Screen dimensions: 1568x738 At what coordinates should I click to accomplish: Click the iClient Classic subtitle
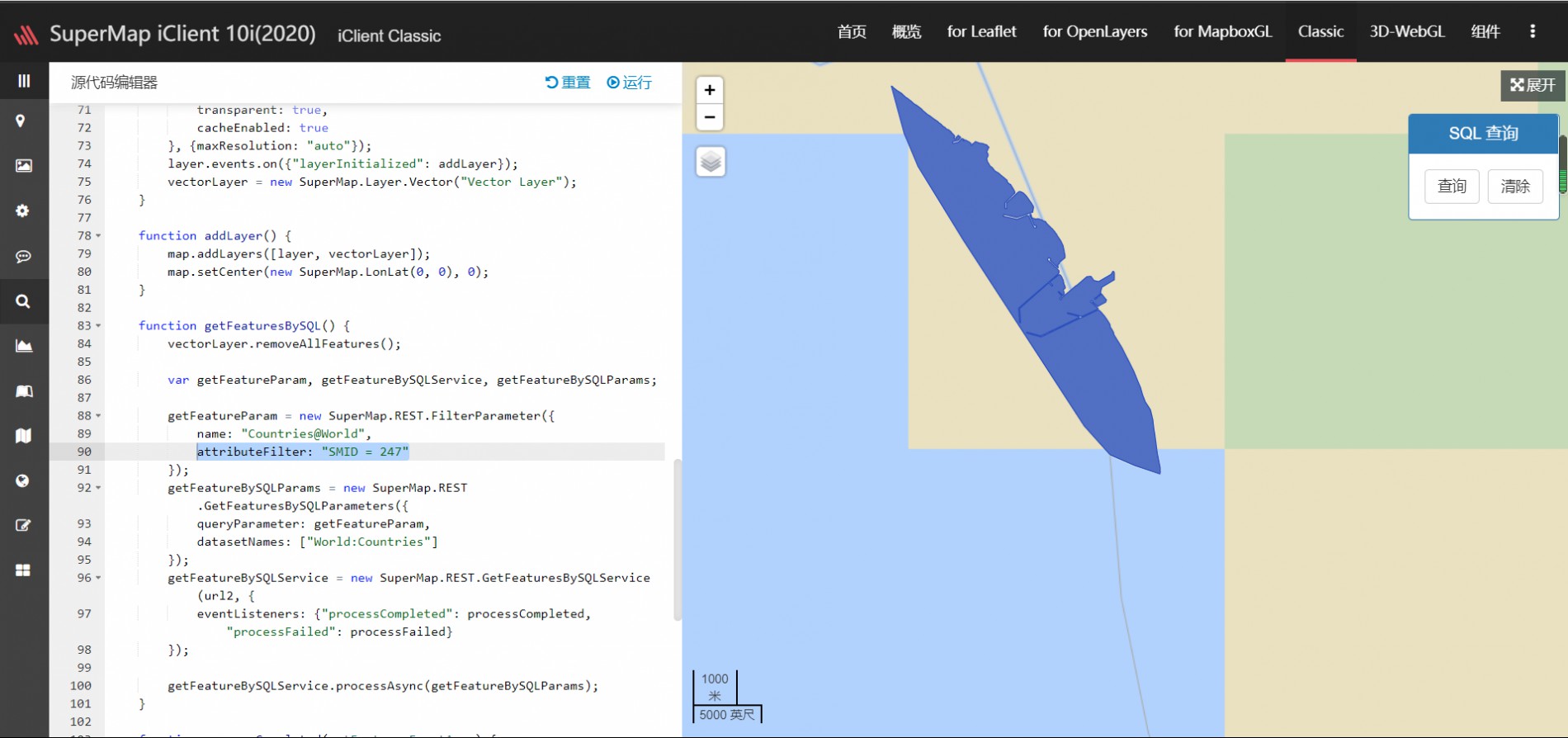click(x=389, y=35)
